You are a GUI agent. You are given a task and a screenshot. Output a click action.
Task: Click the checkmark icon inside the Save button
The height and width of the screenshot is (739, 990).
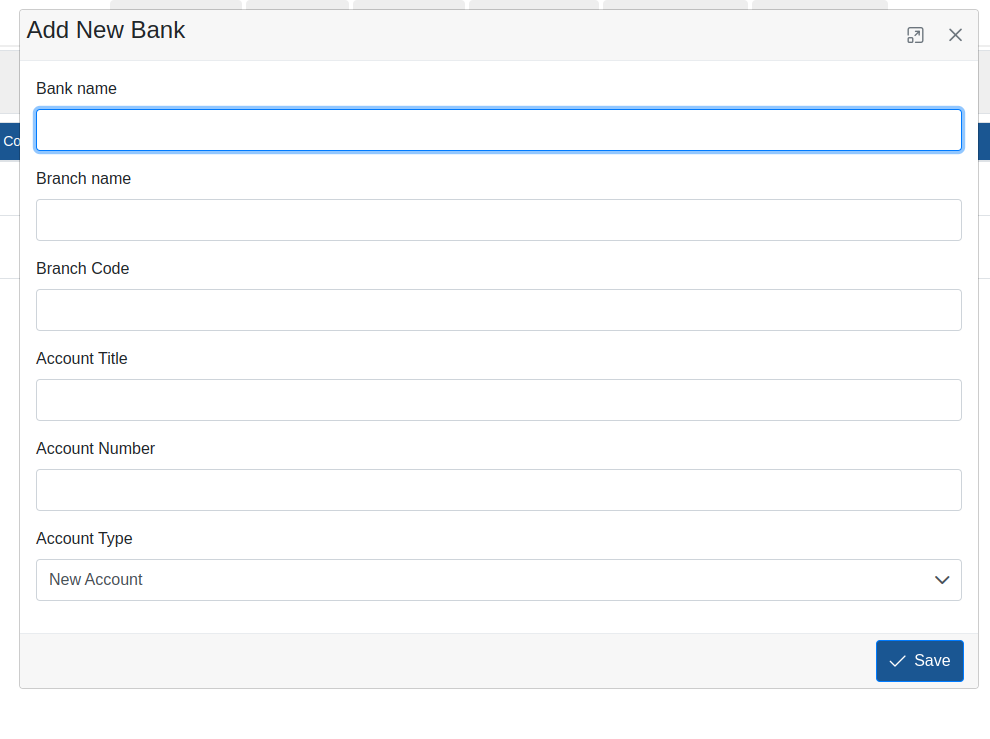898,660
